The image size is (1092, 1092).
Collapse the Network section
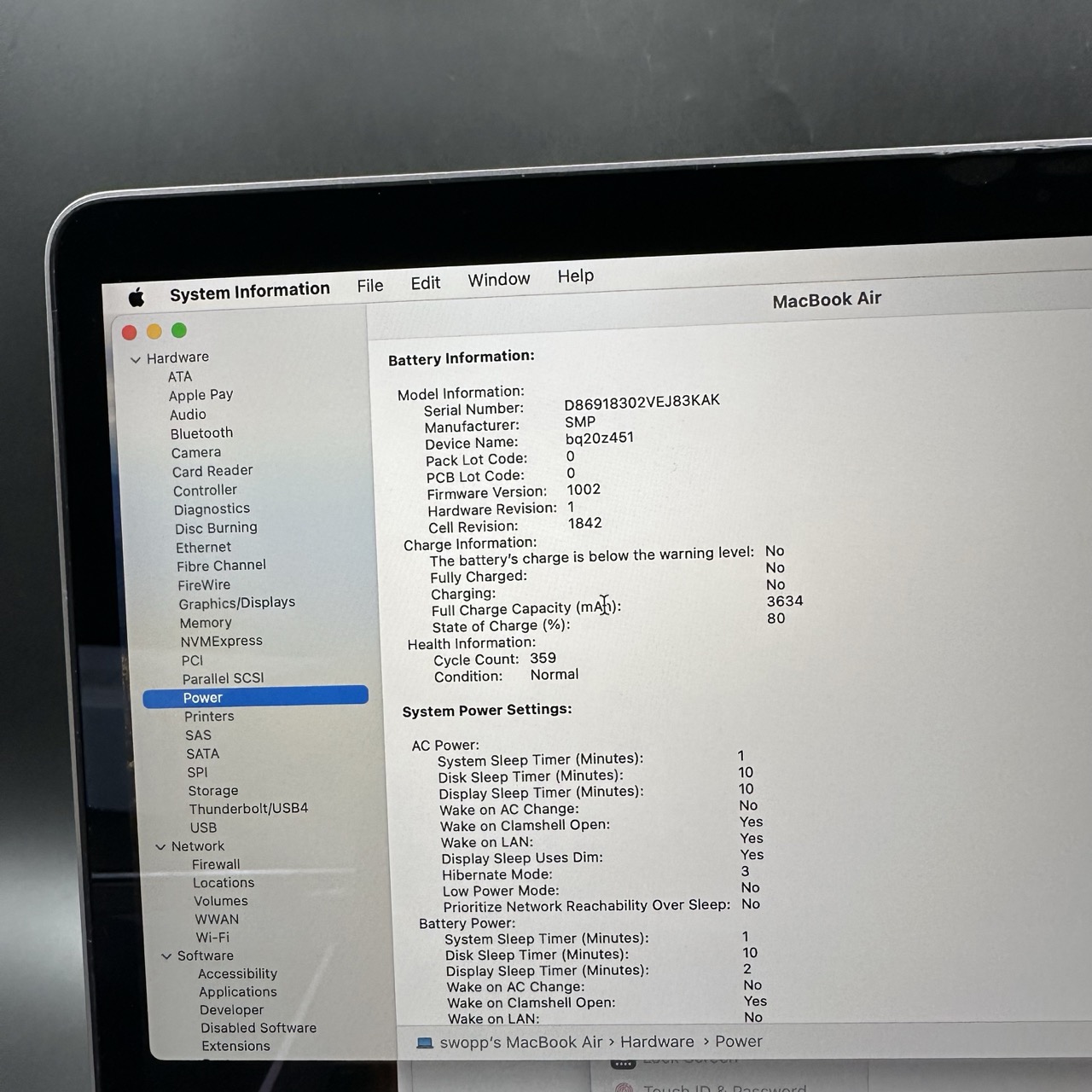160,847
